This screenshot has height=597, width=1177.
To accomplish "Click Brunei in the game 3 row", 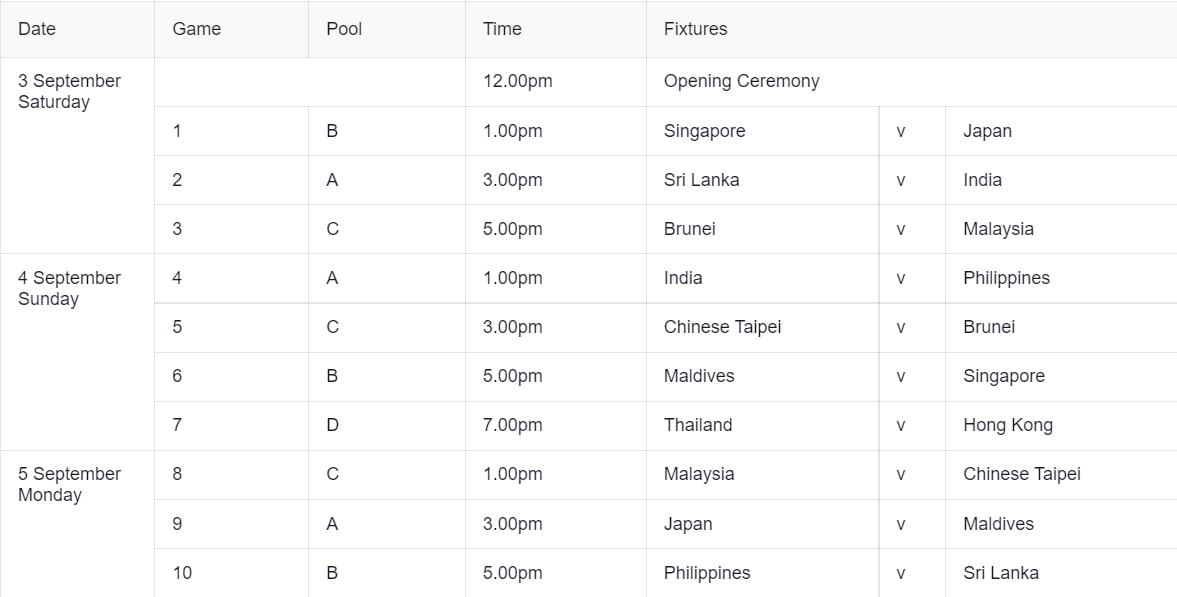I will 689,229.
